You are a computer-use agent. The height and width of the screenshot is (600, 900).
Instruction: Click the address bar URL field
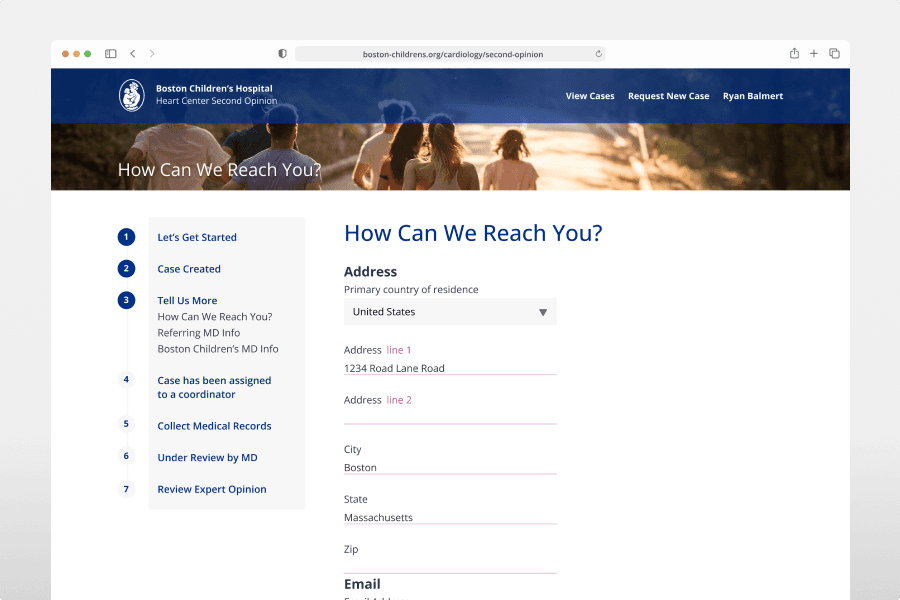450,54
